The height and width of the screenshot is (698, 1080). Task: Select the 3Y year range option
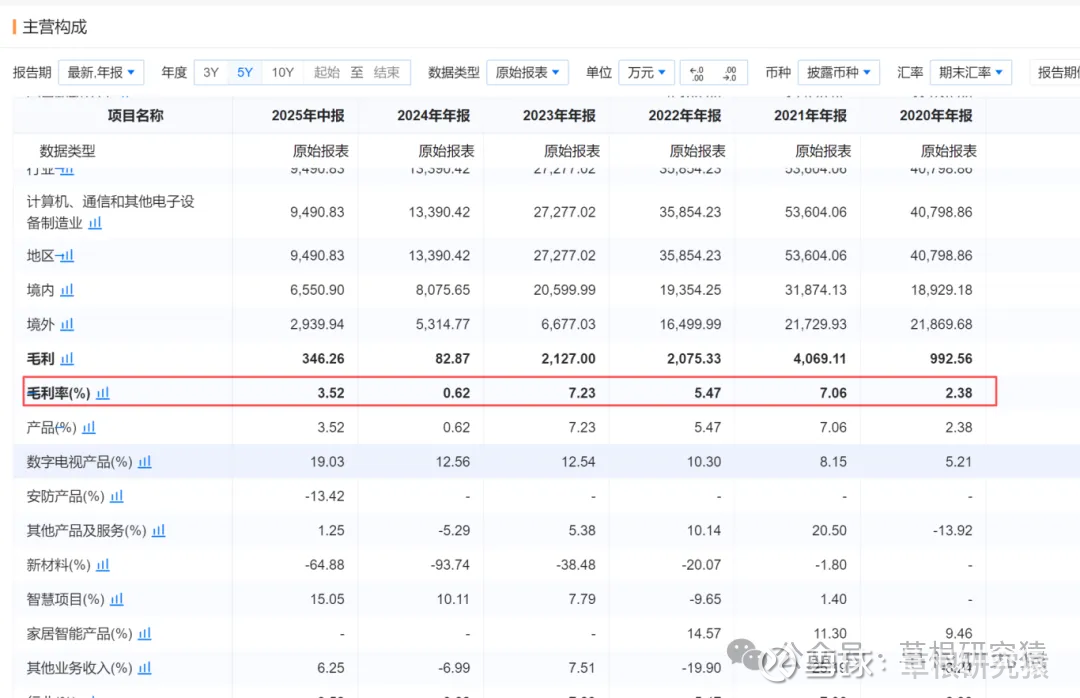pyautogui.click(x=211, y=73)
